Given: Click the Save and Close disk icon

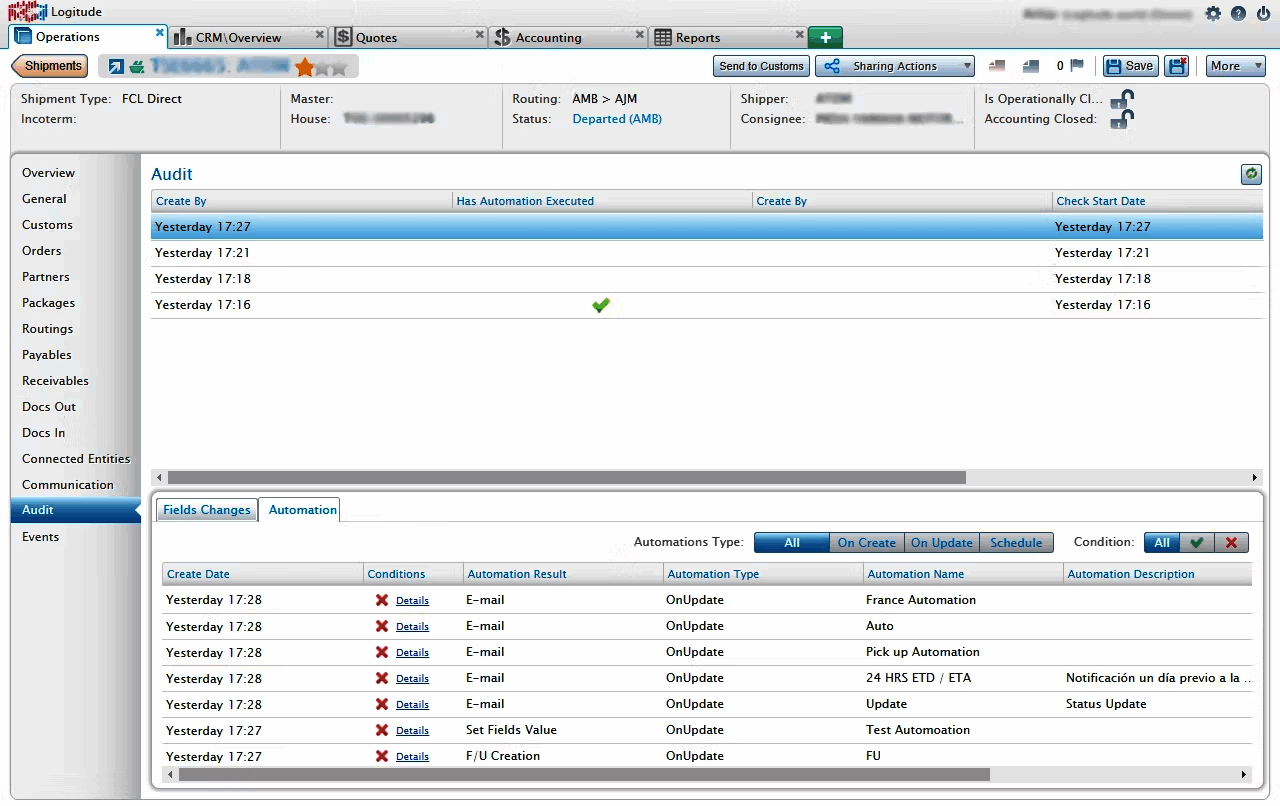Looking at the screenshot, I should click(x=1177, y=65).
